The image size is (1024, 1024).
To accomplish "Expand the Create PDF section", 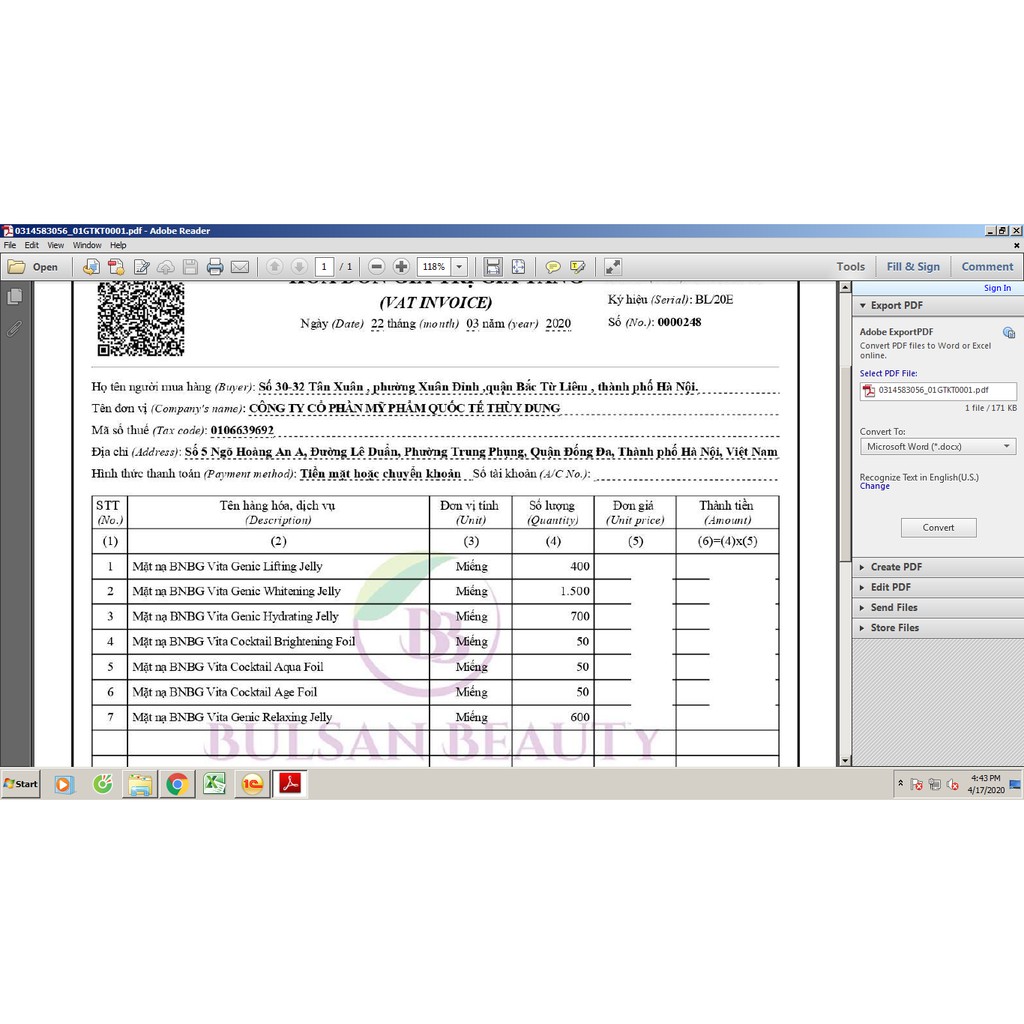I will [x=899, y=567].
